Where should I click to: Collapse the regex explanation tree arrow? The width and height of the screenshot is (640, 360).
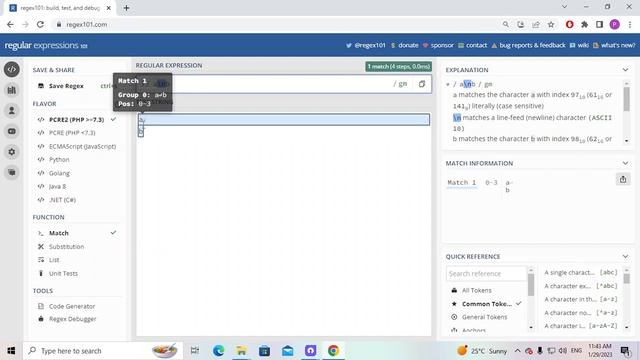point(448,84)
